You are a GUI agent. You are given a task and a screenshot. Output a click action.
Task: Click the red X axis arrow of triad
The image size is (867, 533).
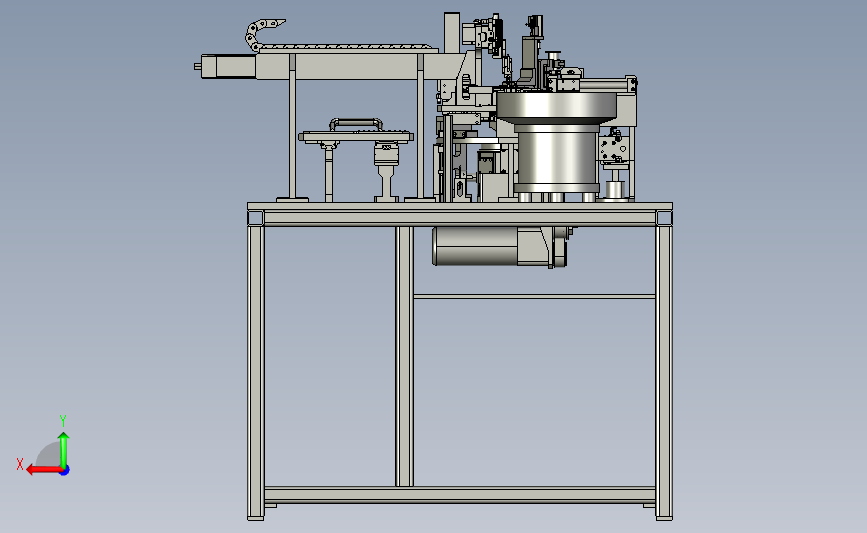[43, 470]
